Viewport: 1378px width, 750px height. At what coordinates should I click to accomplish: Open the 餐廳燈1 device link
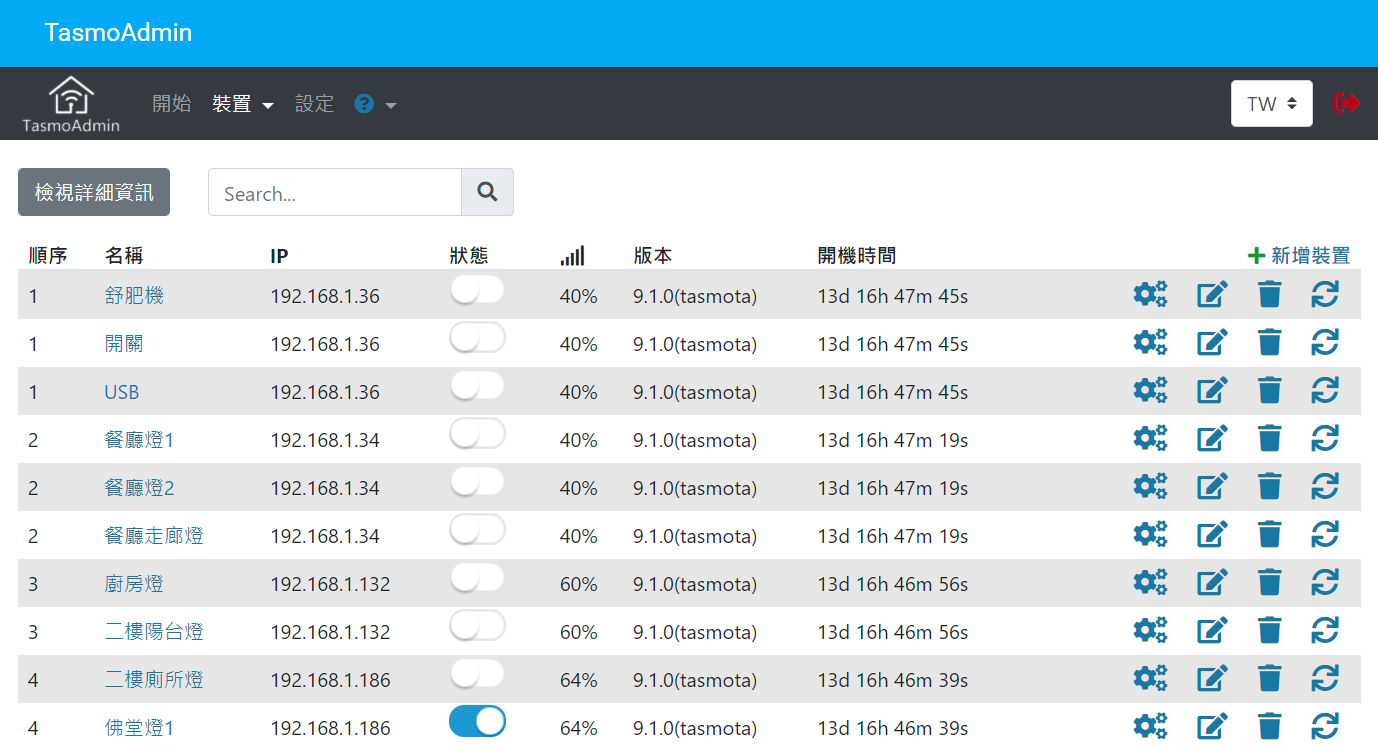pyautogui.click(x=139, y=440)
